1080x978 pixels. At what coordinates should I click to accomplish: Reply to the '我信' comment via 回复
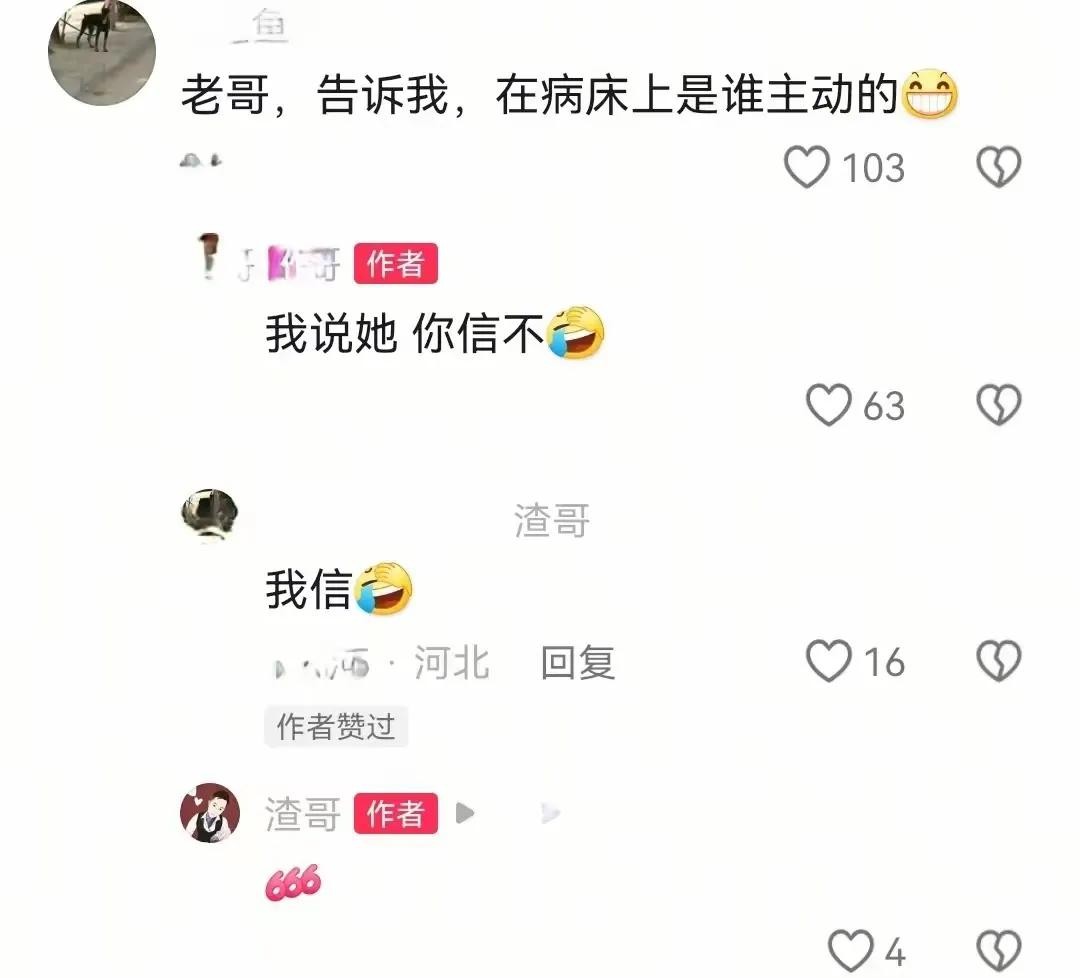tap(577, 662)
